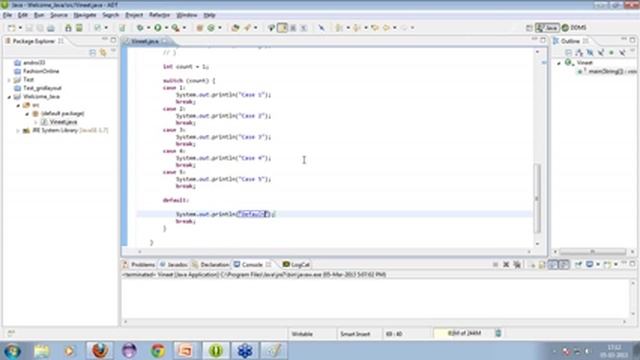Click the Vineet.java editor tab
Viewport: 640px width, 360px height.
144,41
